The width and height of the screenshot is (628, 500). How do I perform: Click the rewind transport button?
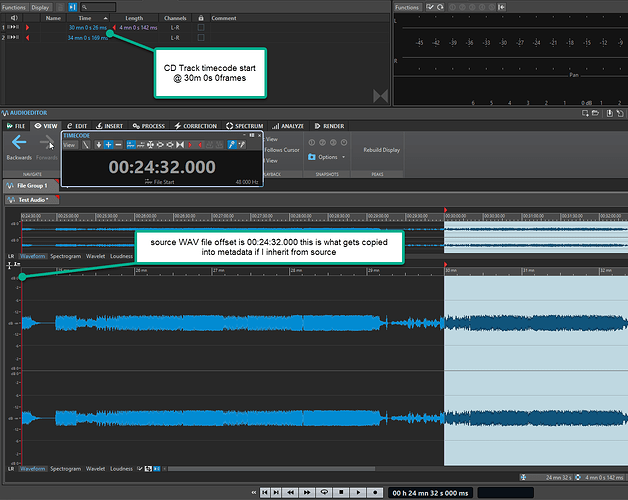290,492
